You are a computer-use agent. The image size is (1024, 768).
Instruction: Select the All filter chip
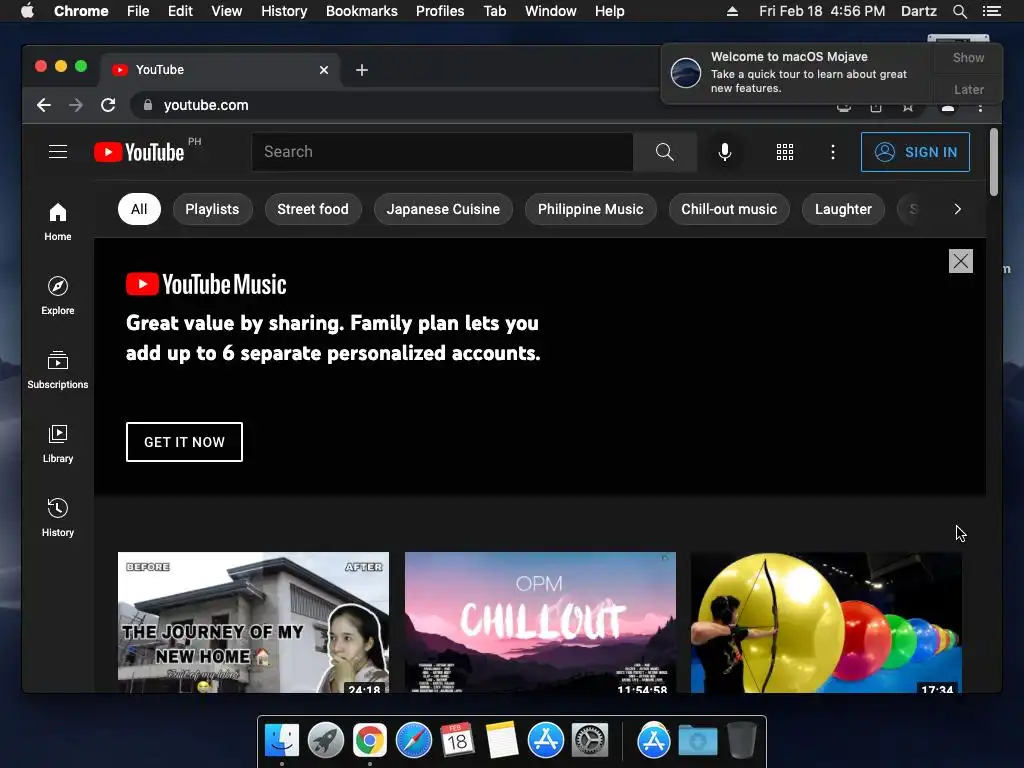click(139, 209)
